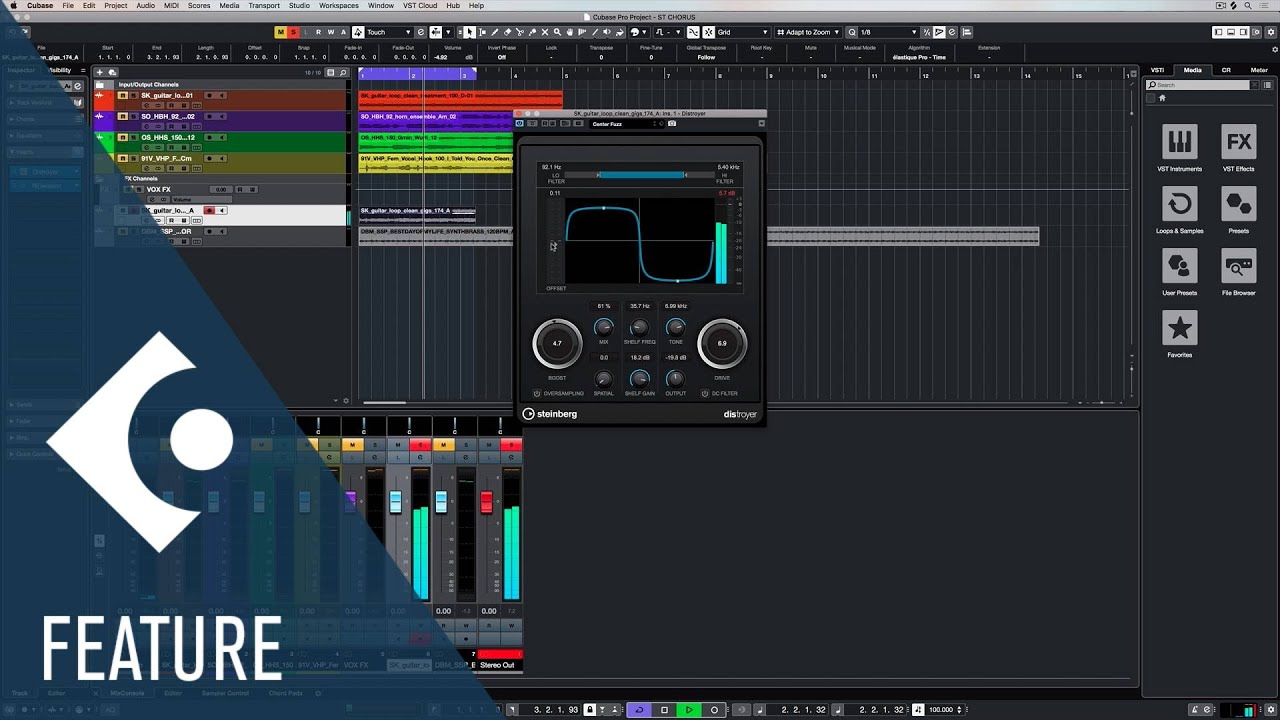This screenshot has height=720, width=1280.
Task: Click the Add Track plus button
Action: [100, 72]
